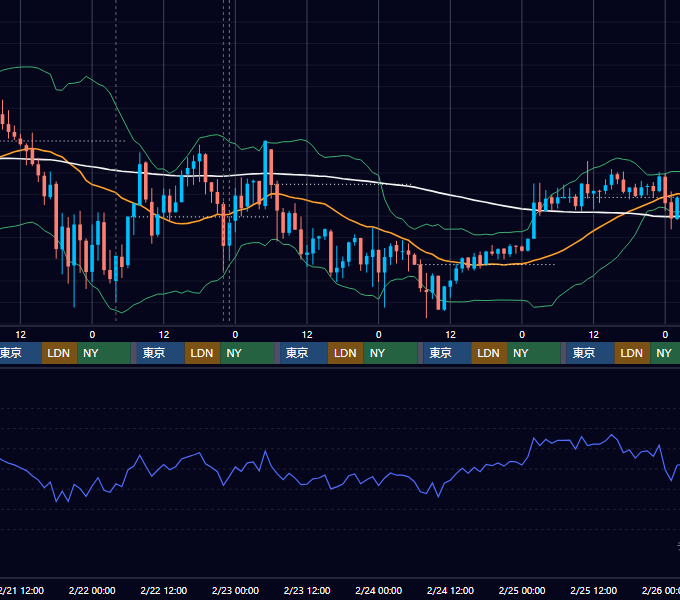Image resolution: width=680 pixels, height=600 pixels.
Task: Select the LDN session block on 2/24
Action: point(489,353)
